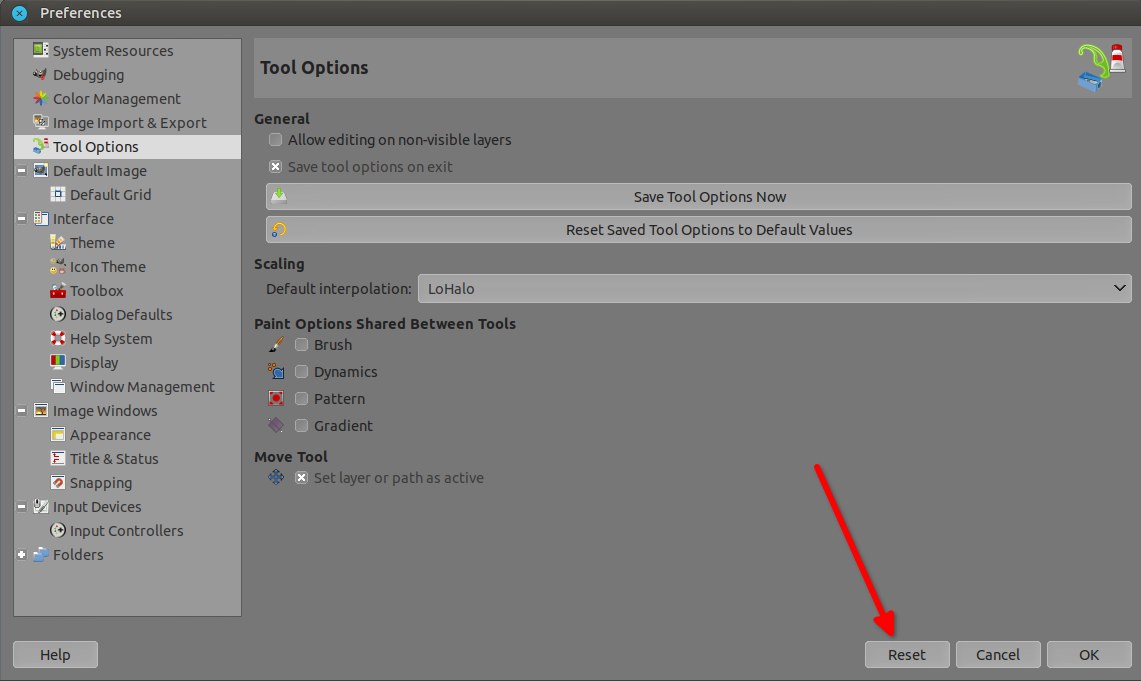Click the Folders icon in sidebar
Screen dimensions: 1141x681
click(x=41, y=554)
